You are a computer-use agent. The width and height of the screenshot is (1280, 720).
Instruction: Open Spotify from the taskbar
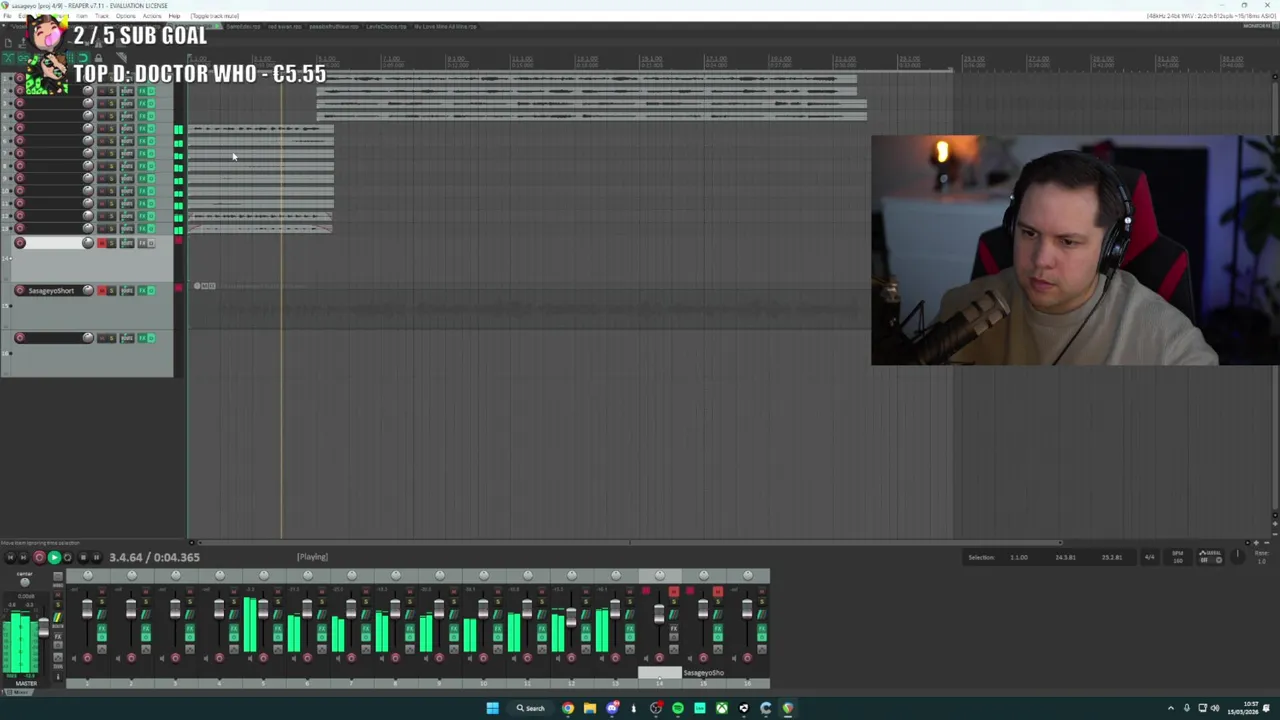[677, 708]
